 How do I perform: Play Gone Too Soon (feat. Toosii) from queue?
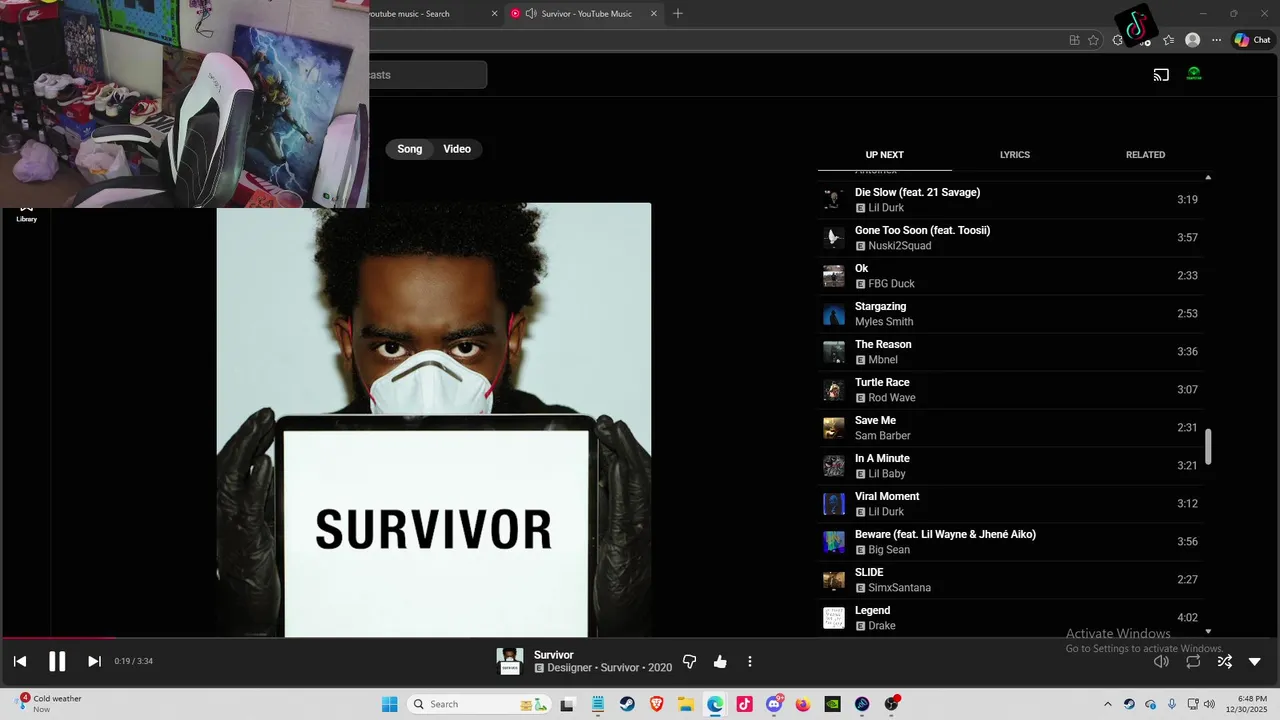1010,238
